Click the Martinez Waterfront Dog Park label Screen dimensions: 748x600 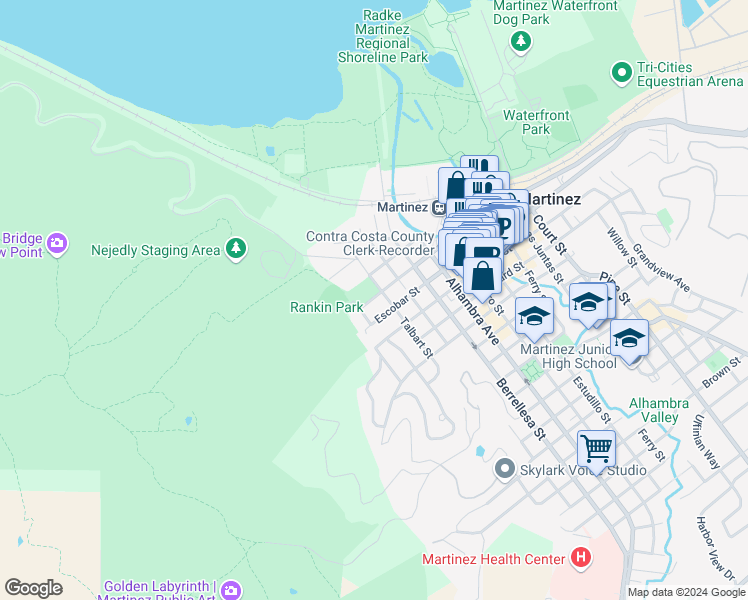[x=555, y=12]
